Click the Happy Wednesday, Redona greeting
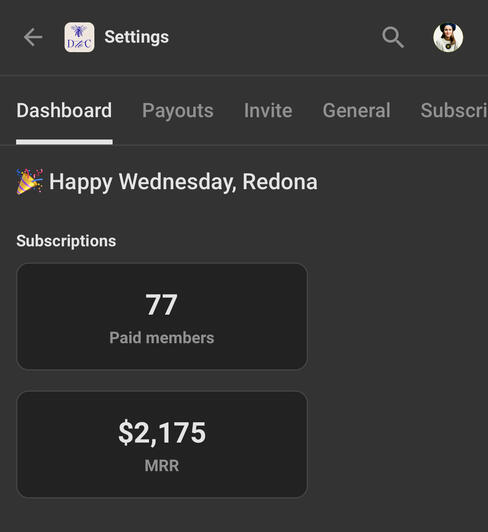The height and width of the screenshot is (532, 488). pos(183,182)
